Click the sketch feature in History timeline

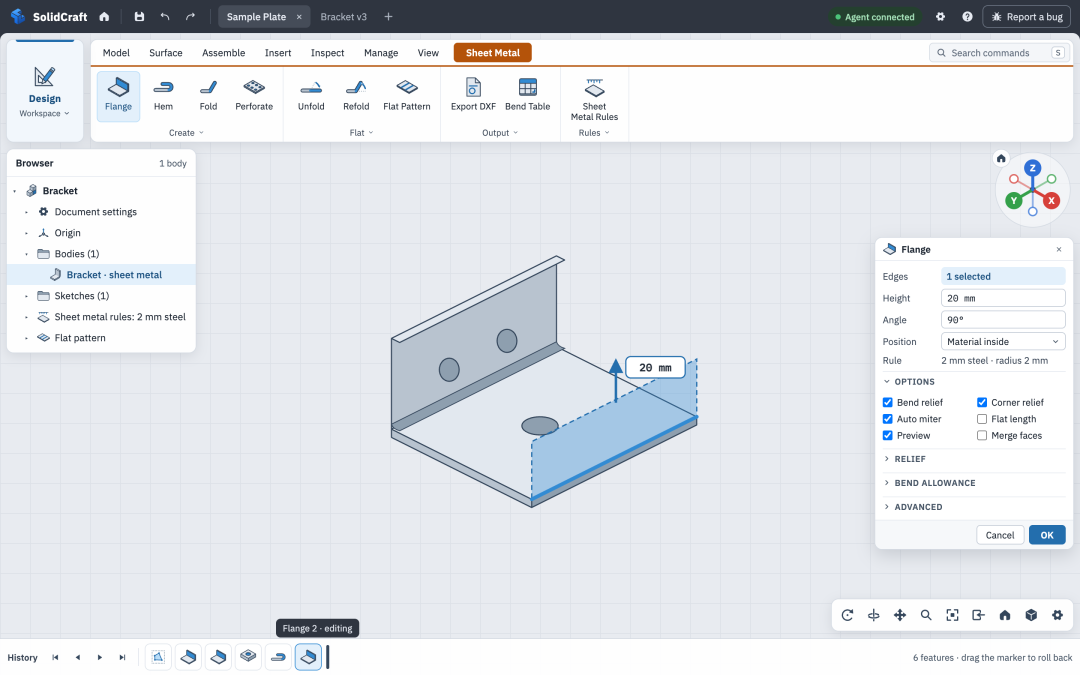tap(158, 657)
